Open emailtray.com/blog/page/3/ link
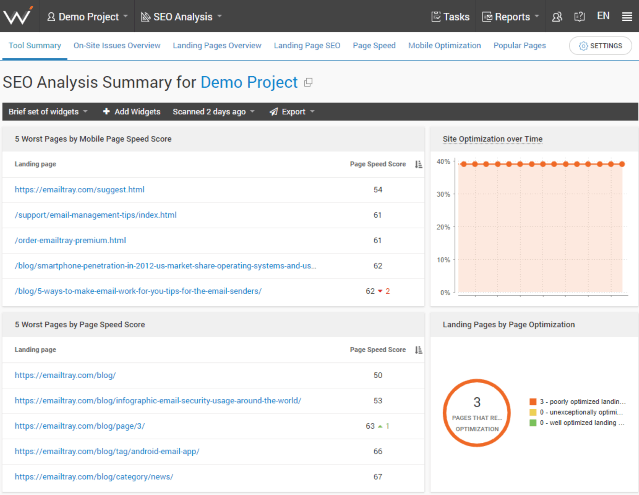The width and height of the screenshot is (639, 495). click(80, 426)
